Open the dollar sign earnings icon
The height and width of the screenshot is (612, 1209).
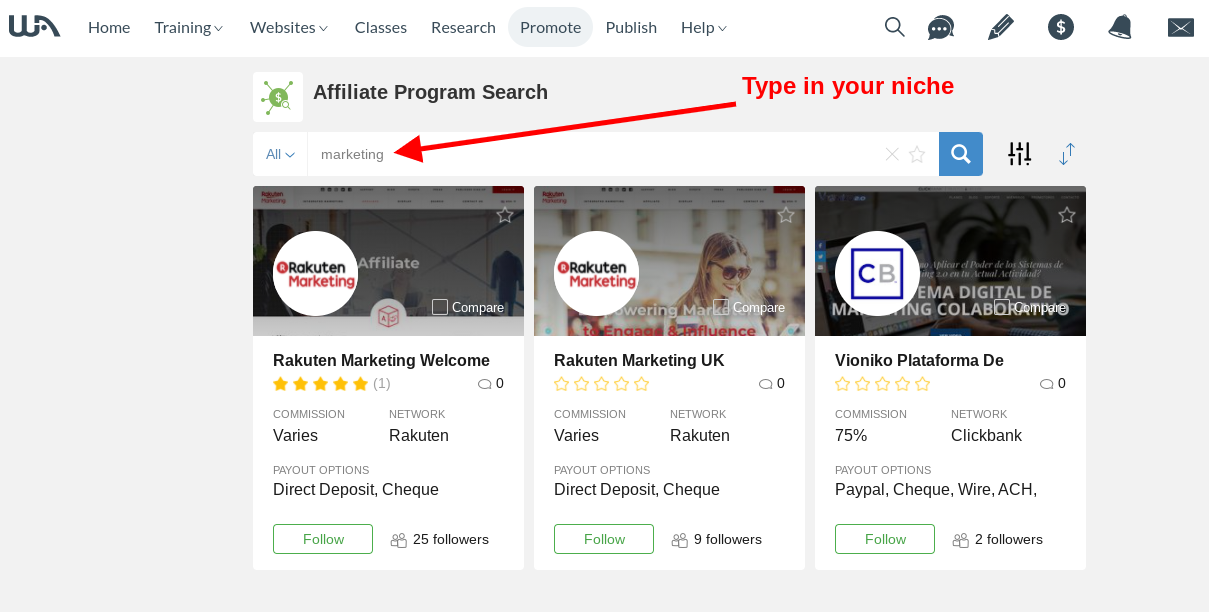[x=1061, y=27]
